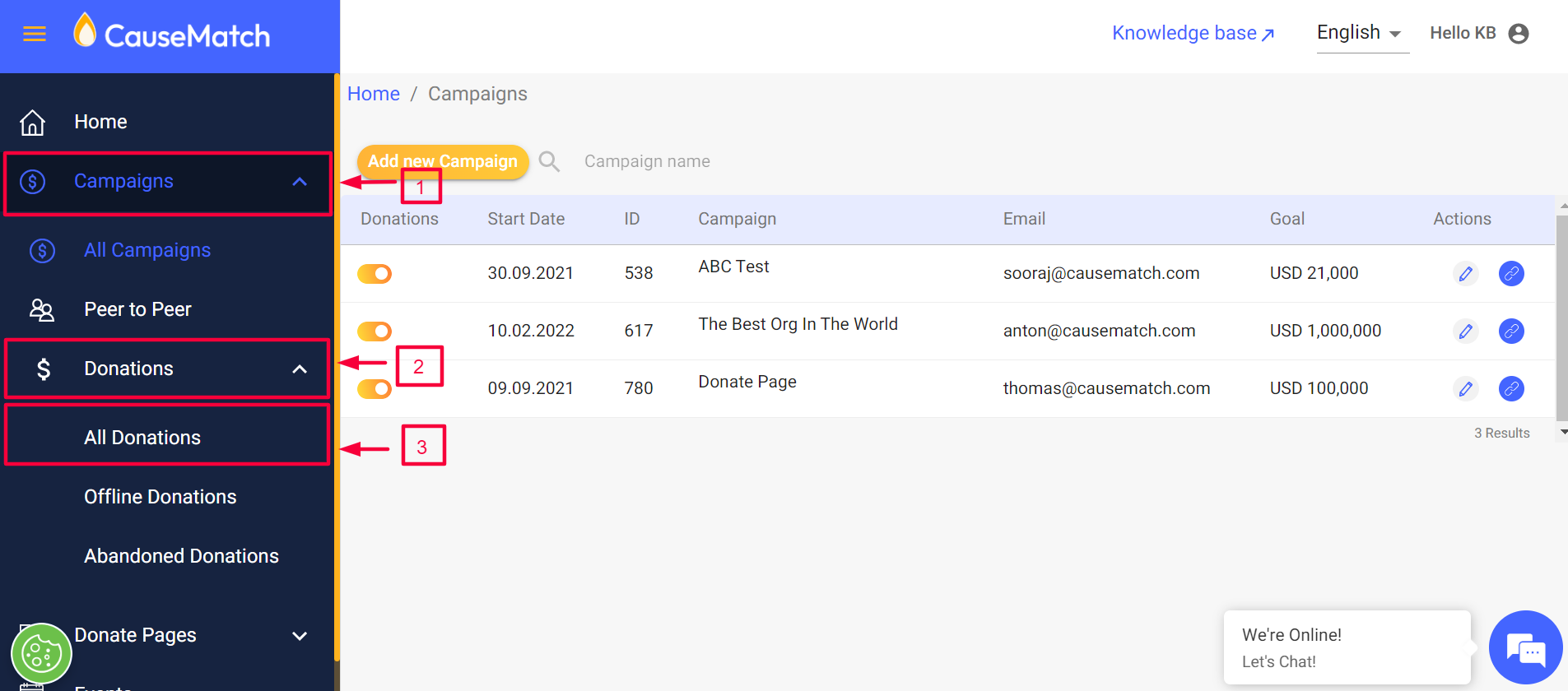The image size is (1568, 691).
Task: Open the live chat bubble
Action: click(x=1525, y=647)
